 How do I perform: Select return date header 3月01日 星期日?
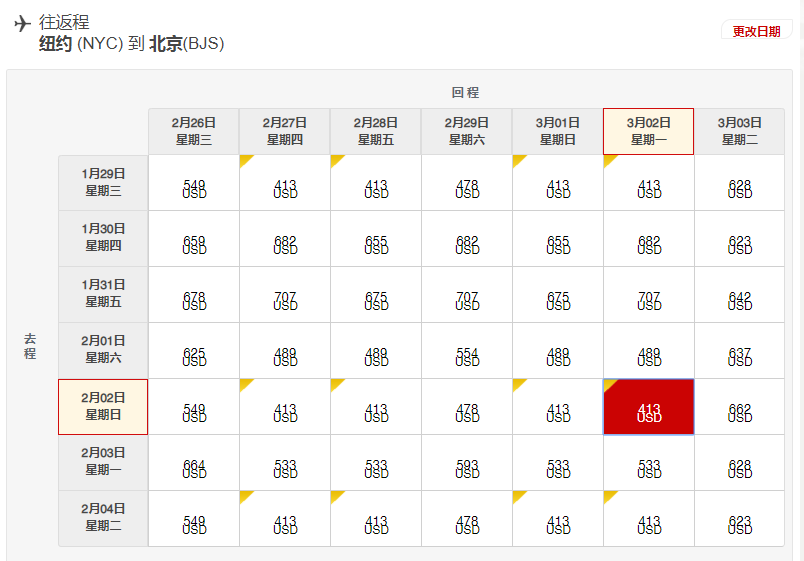(558, 131)
